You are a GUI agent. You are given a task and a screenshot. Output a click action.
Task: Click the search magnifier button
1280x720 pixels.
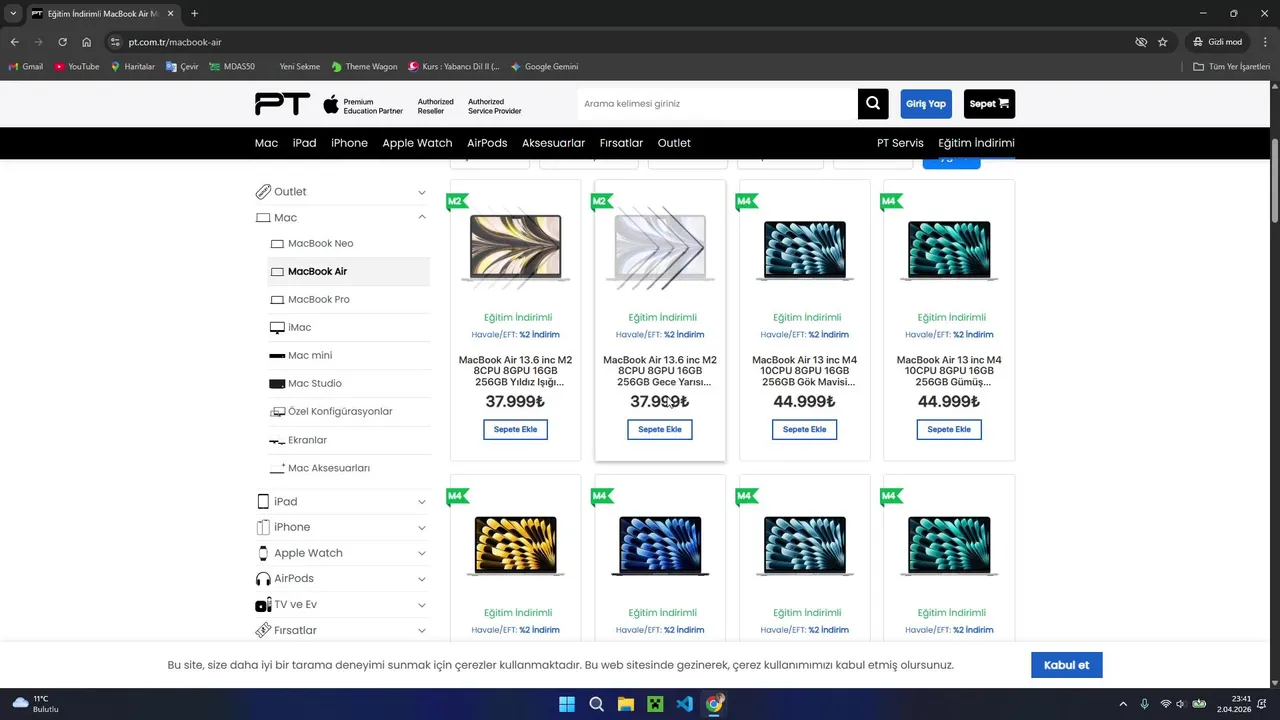872,104
